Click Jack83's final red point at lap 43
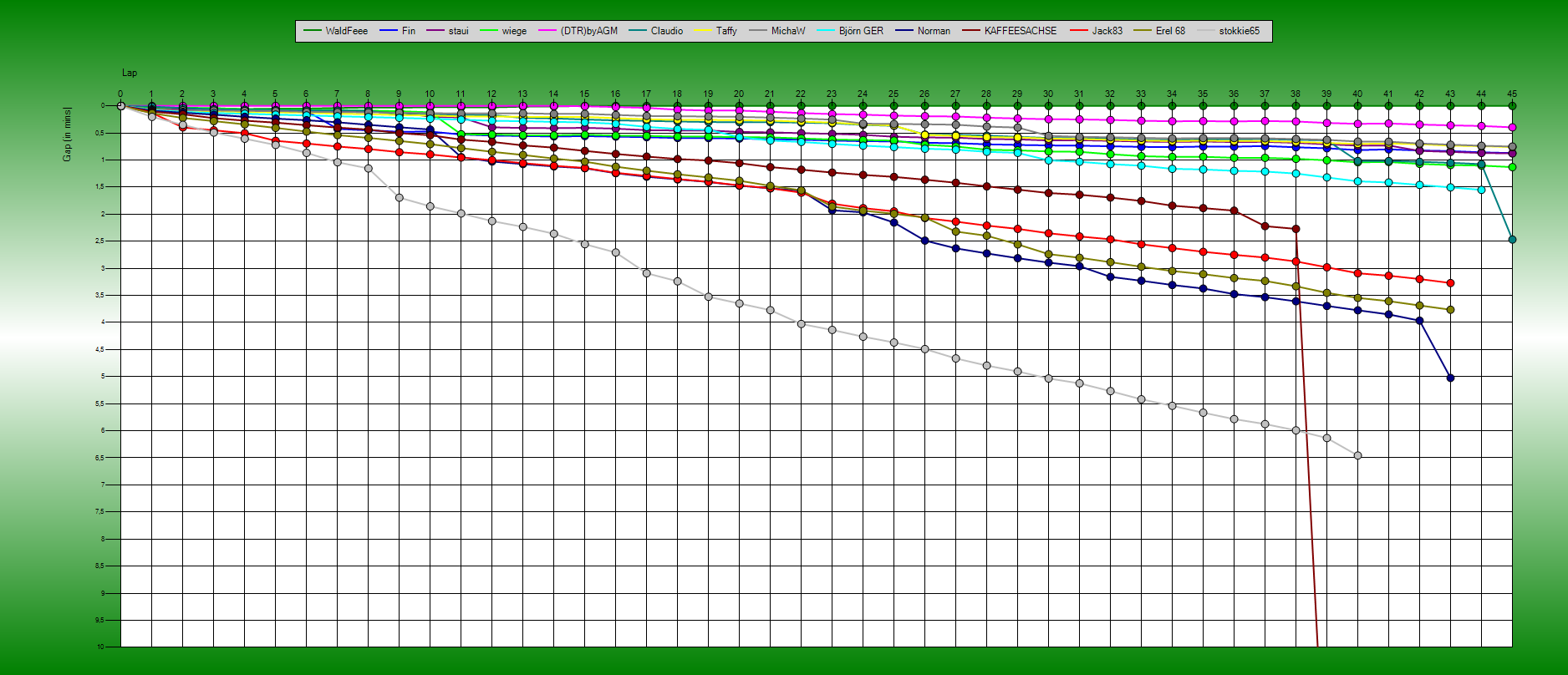This screenshot has height=675, width=1568. pyautogui.click(x=1450, y=283)
